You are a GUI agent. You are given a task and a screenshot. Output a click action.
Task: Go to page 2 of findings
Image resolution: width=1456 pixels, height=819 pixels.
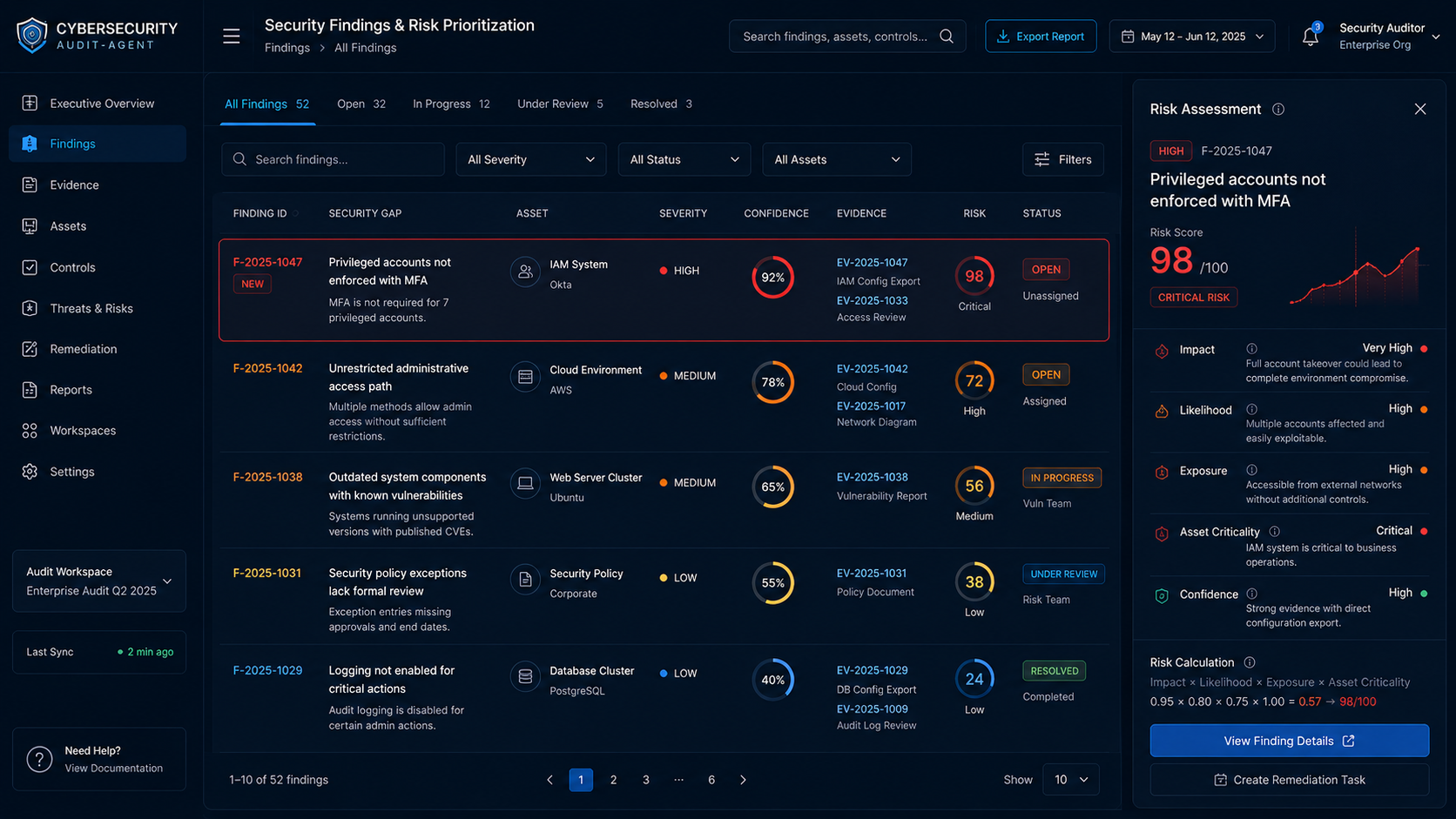[613, 780]
